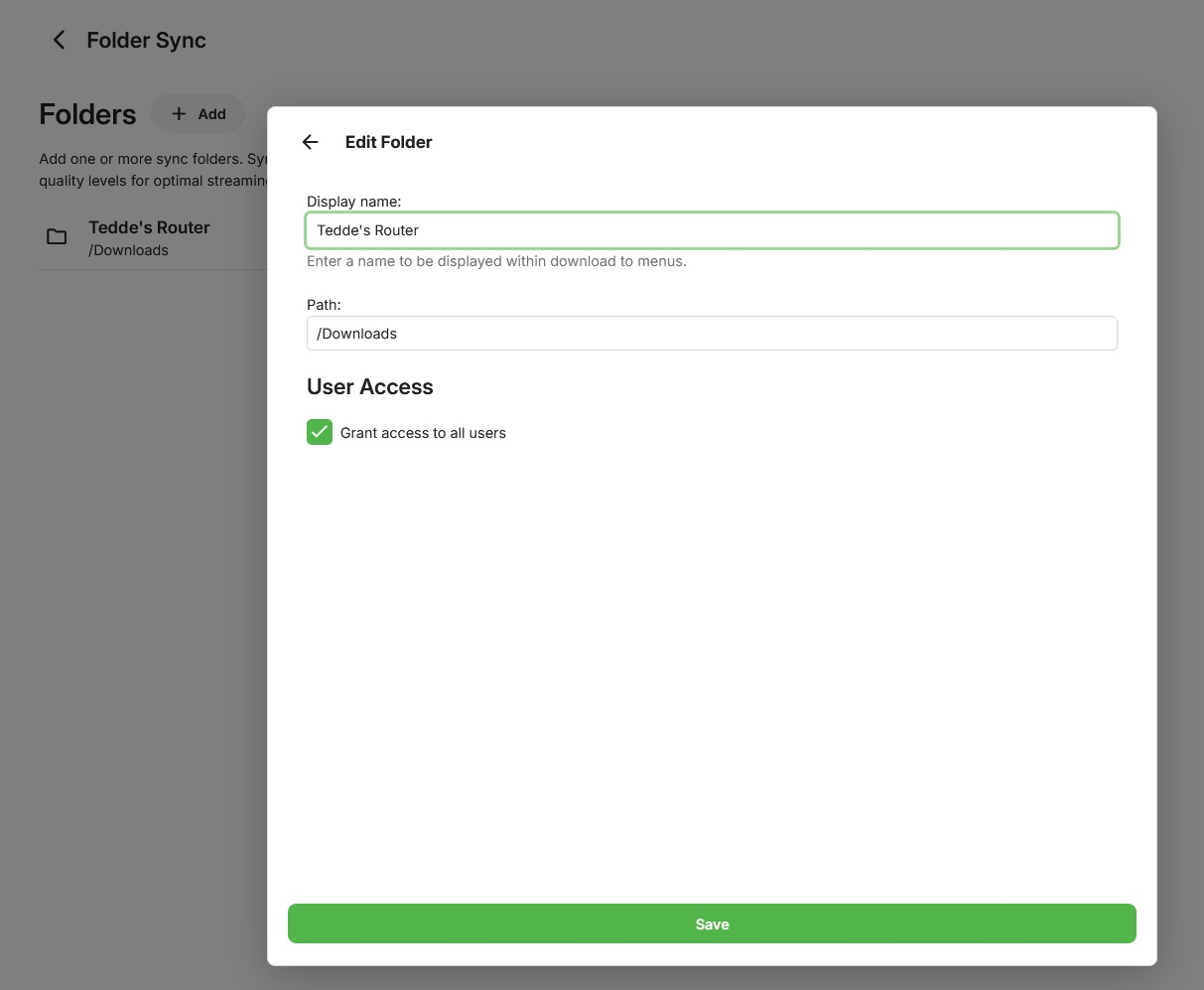Click the display name helper text
The width and height of the screenshot is (1204, 990).
pos(496,261)
